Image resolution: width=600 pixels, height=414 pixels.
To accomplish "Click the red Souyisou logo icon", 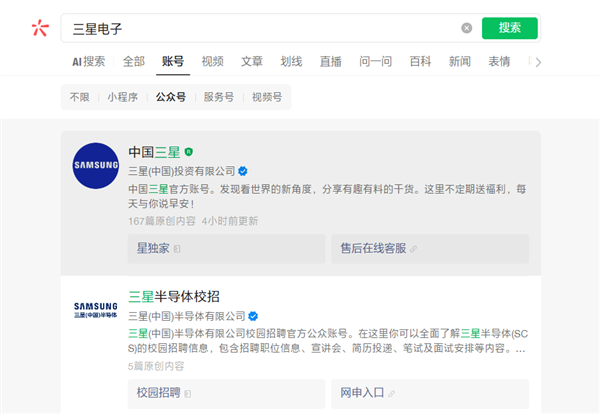I will pyautogui.click(x=40, y=28).
